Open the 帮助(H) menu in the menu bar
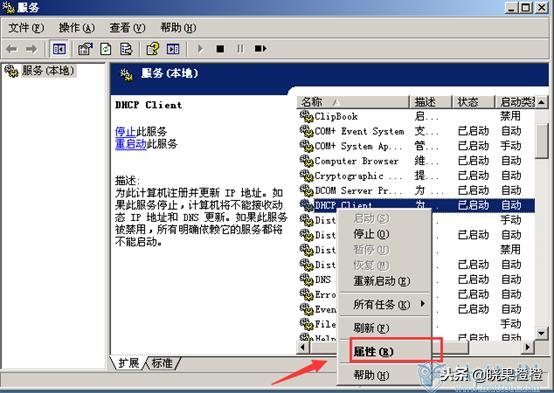 pyautogui.click(x=178, y=28)
